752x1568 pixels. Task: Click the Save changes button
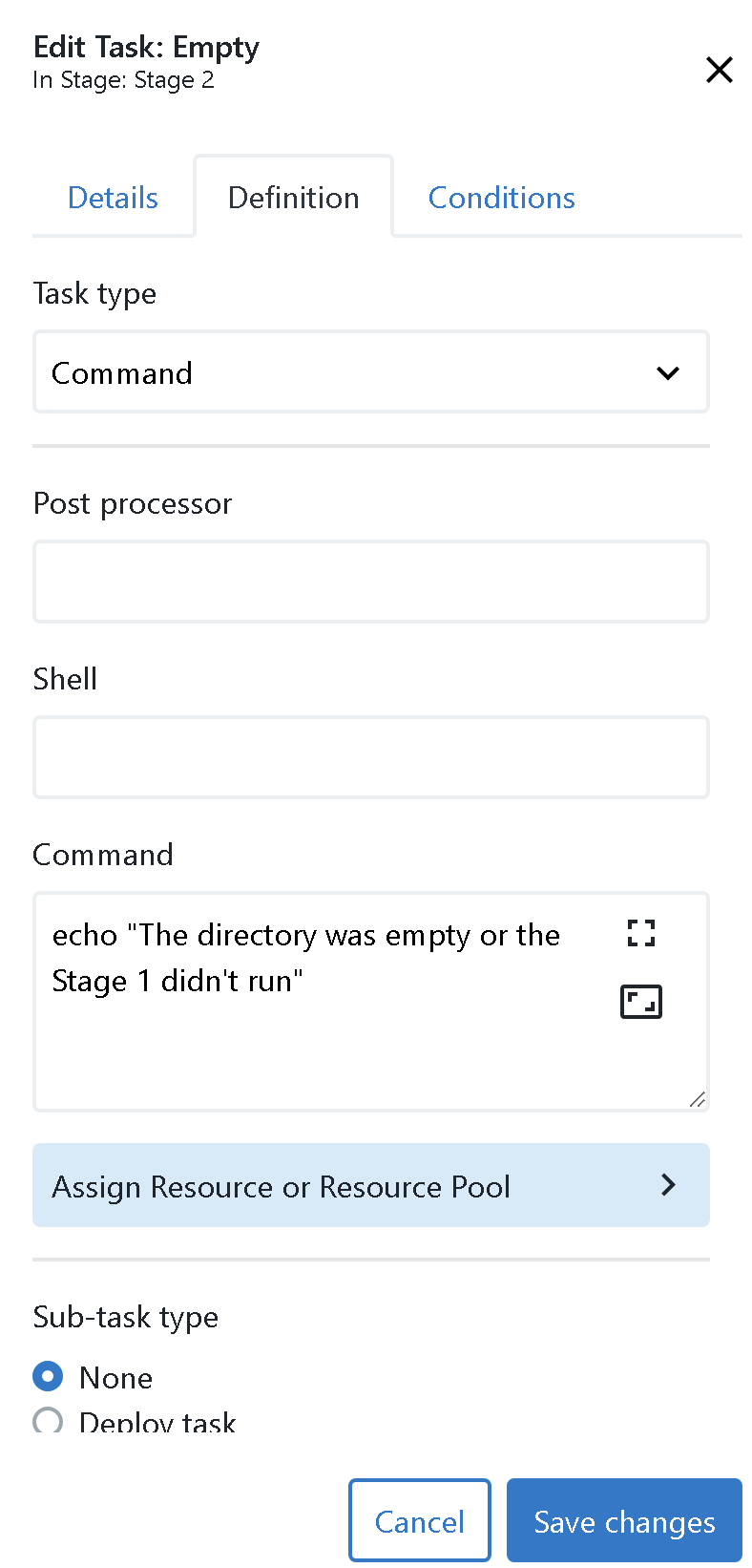tap(623, 1520)
